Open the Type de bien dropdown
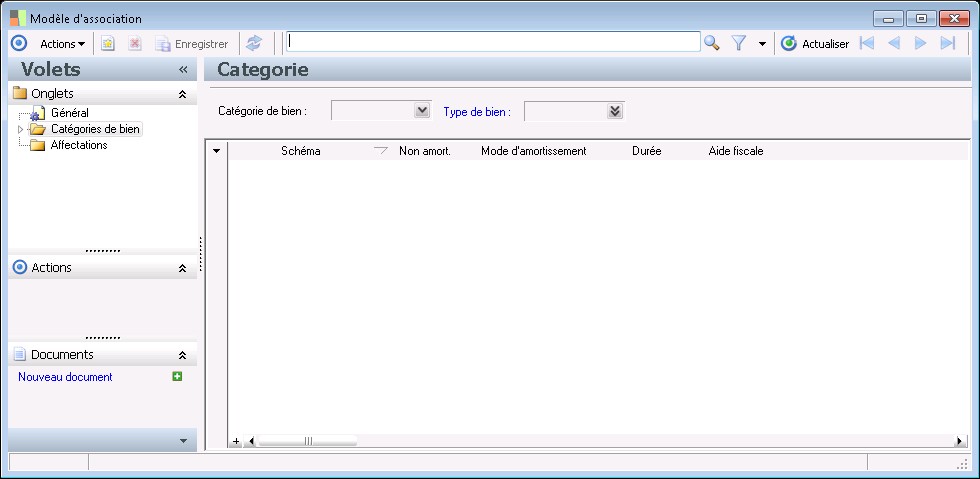 pyautogui.click(x=614, y=111)
